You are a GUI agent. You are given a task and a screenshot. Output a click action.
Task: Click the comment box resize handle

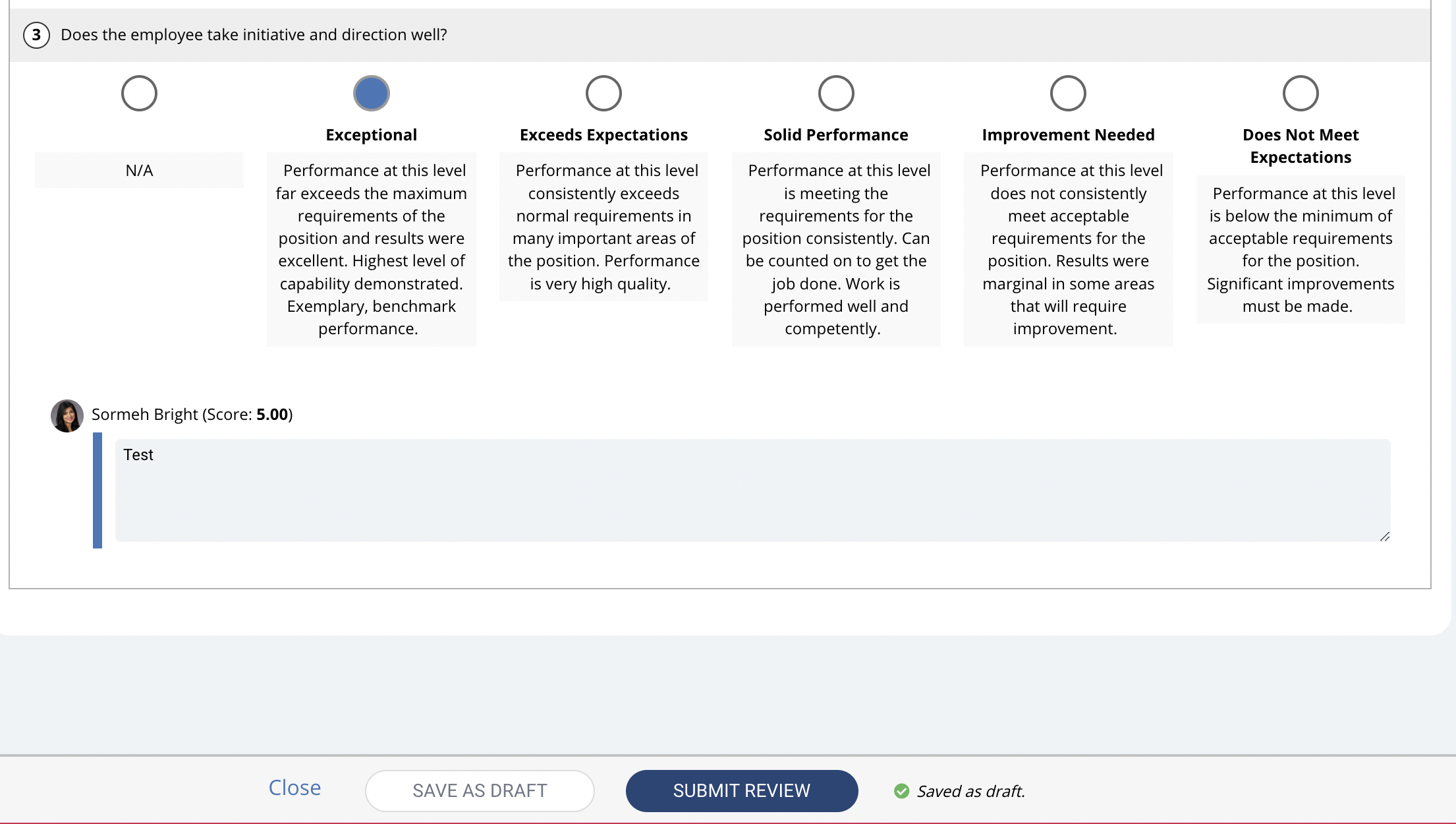1385,537
